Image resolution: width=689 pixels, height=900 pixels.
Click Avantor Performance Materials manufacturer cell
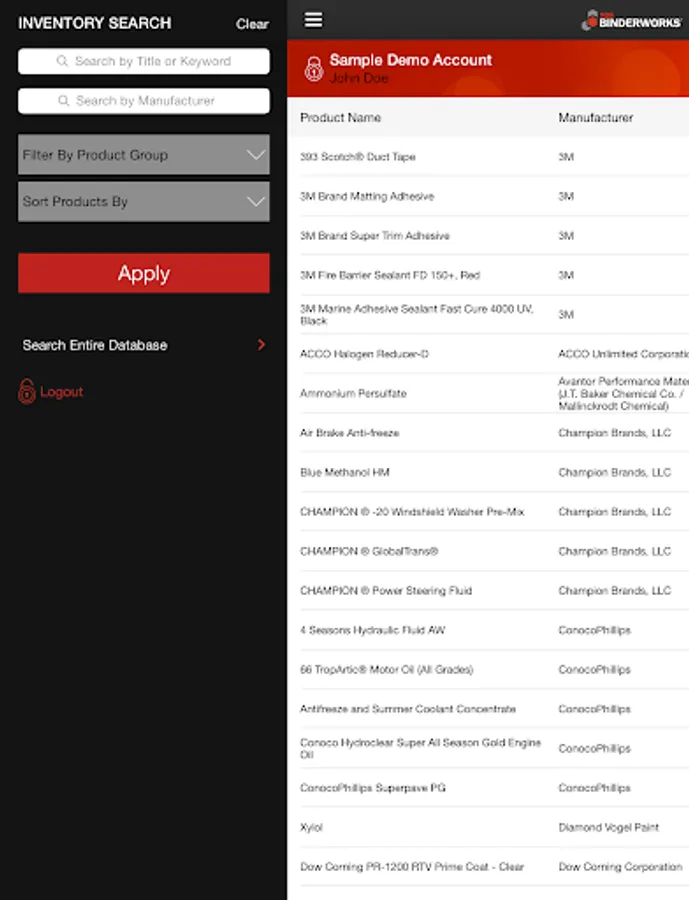tap(623, 393)
